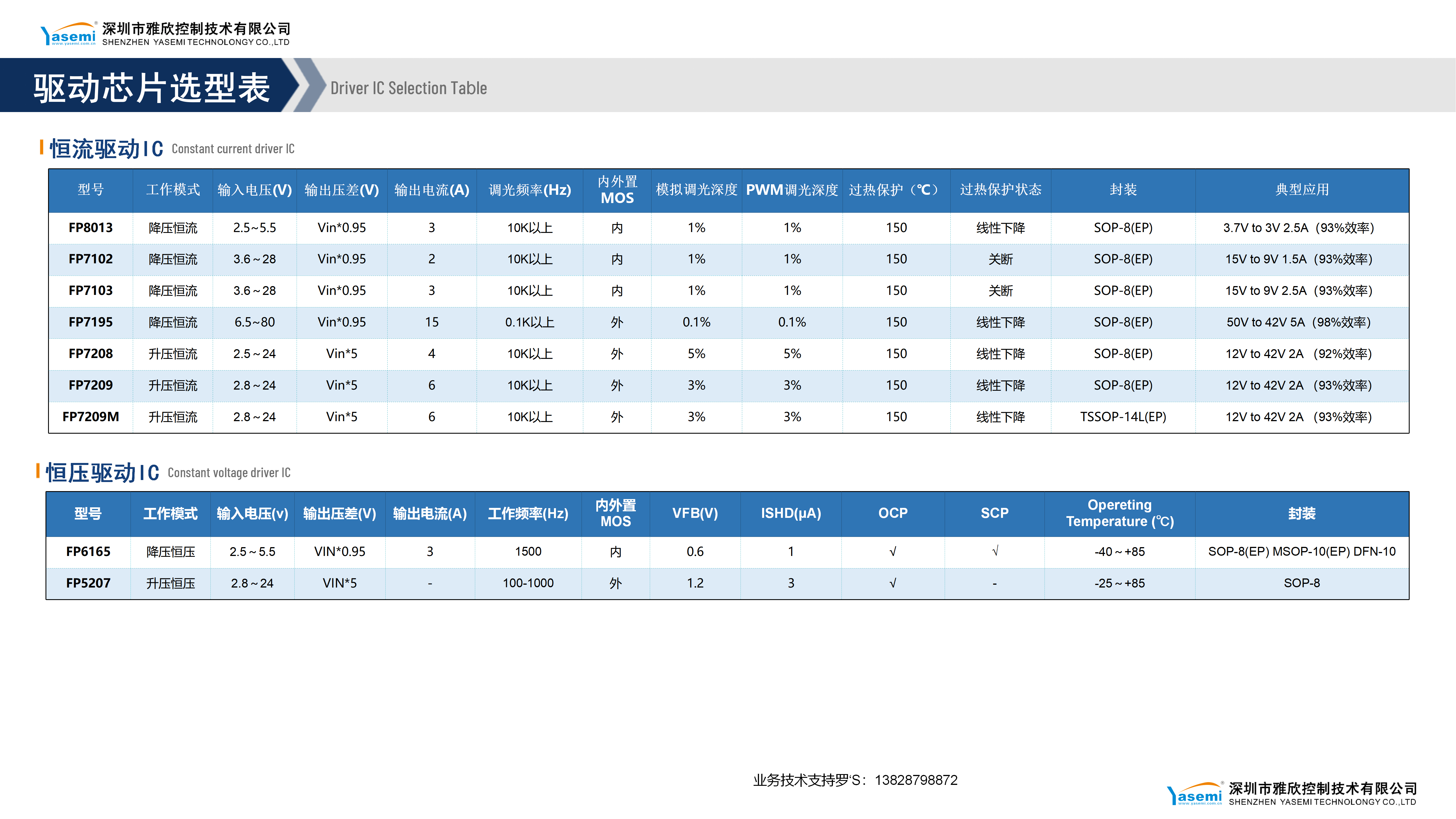Click the TSSOP-14L(EP) package cell
This screenshot has height=819, width=1456.
tap(1123, 417)
